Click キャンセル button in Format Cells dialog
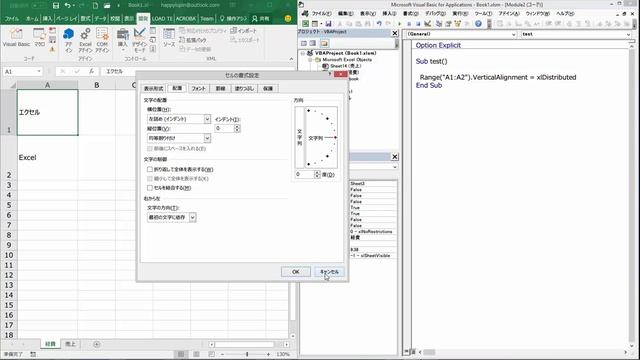This screenshot has height=360, width=640. tap(329, 272)
